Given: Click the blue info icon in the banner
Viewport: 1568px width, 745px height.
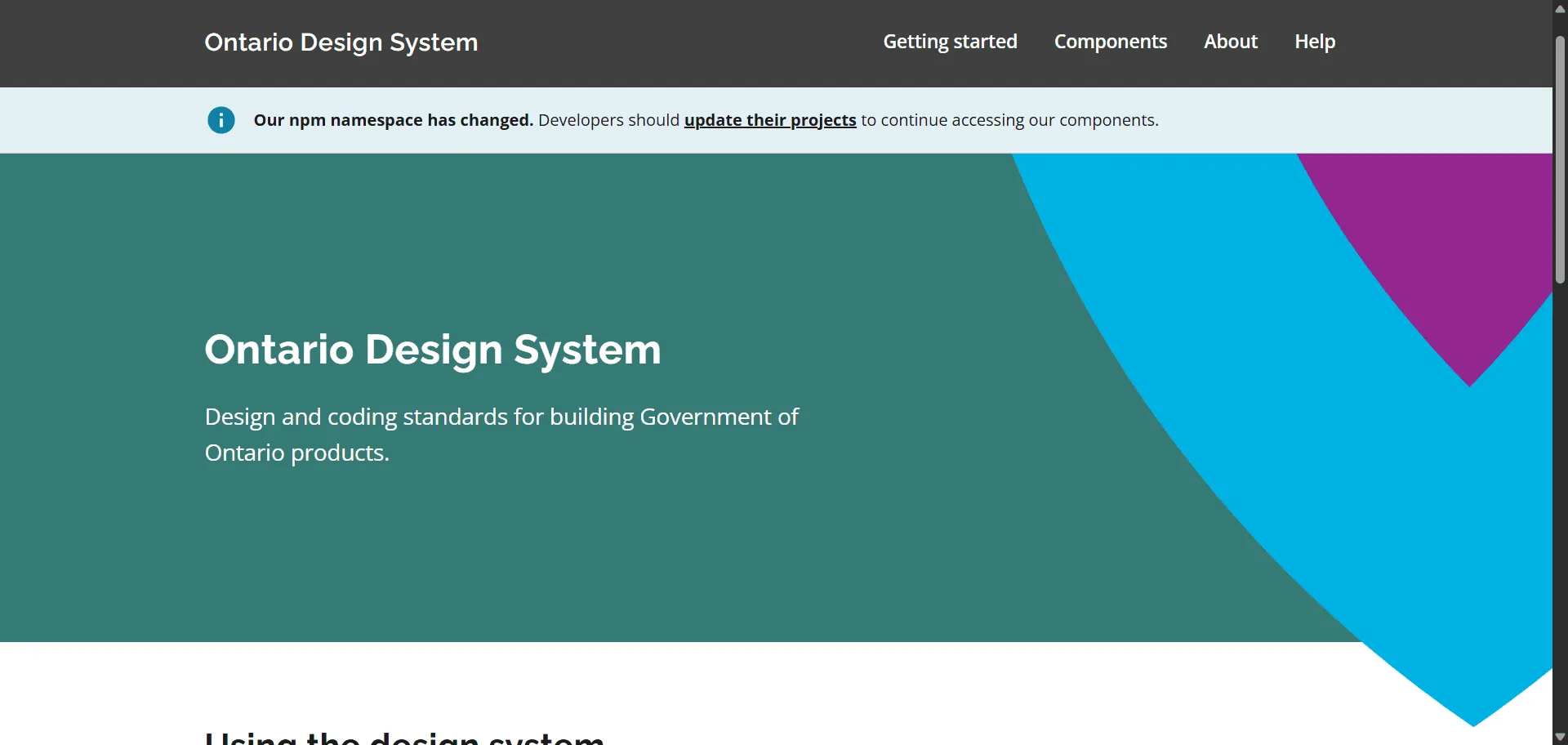Looking at the screenshot, I should click(220, 120).
